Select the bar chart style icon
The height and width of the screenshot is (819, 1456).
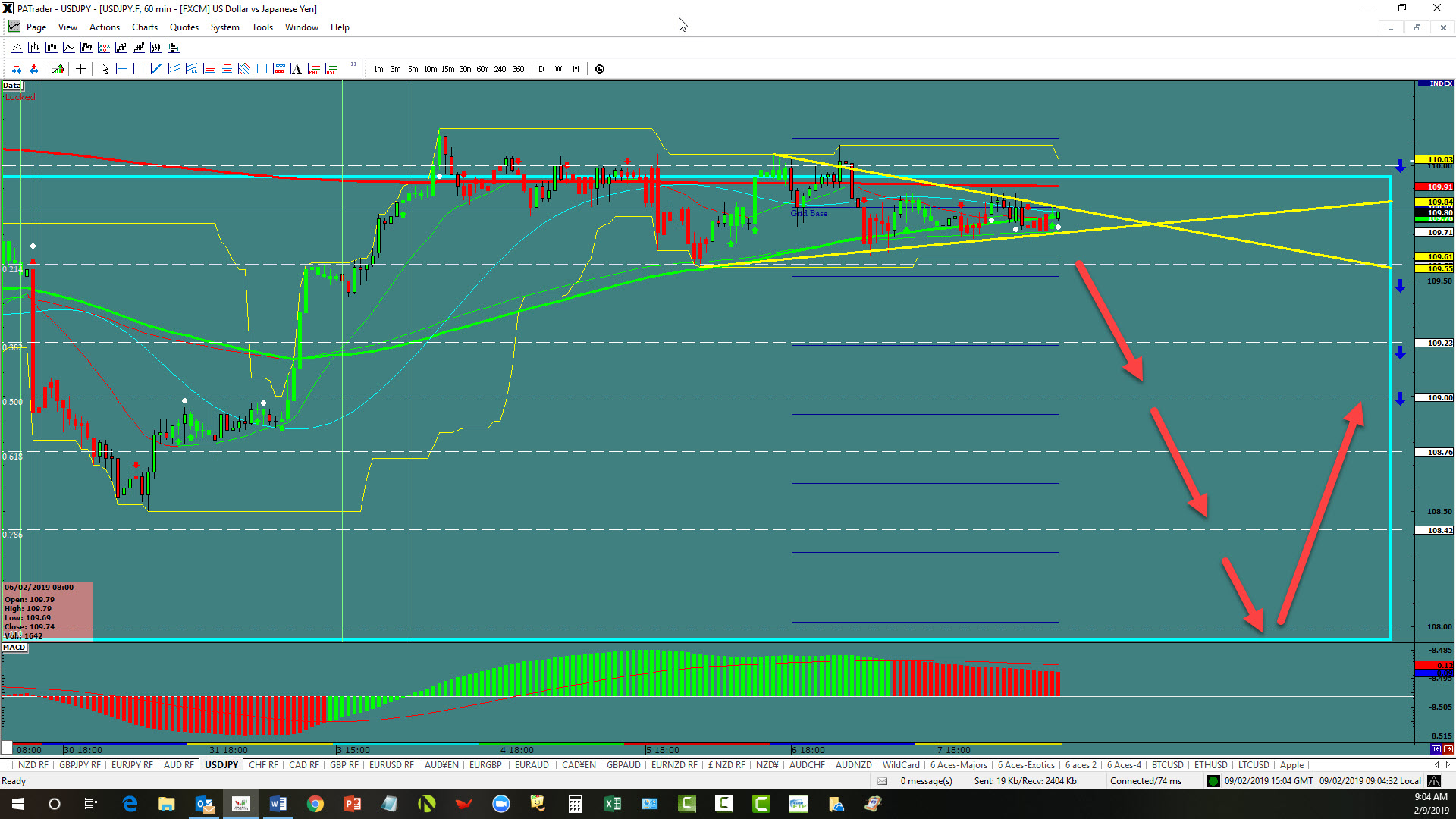click(x=17, y=47)
